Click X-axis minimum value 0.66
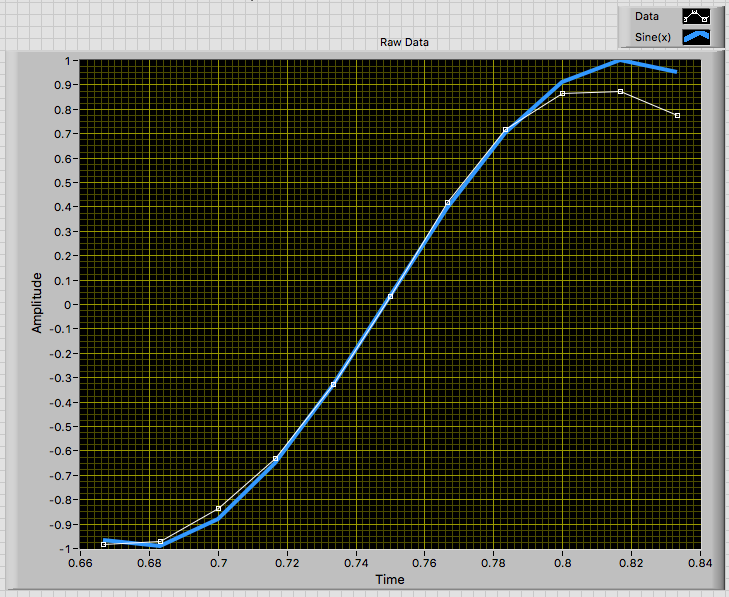 pos(79,564)
